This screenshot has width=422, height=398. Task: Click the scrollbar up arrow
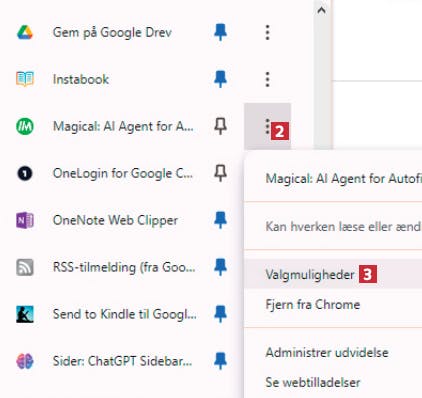[x=322, y=10]
